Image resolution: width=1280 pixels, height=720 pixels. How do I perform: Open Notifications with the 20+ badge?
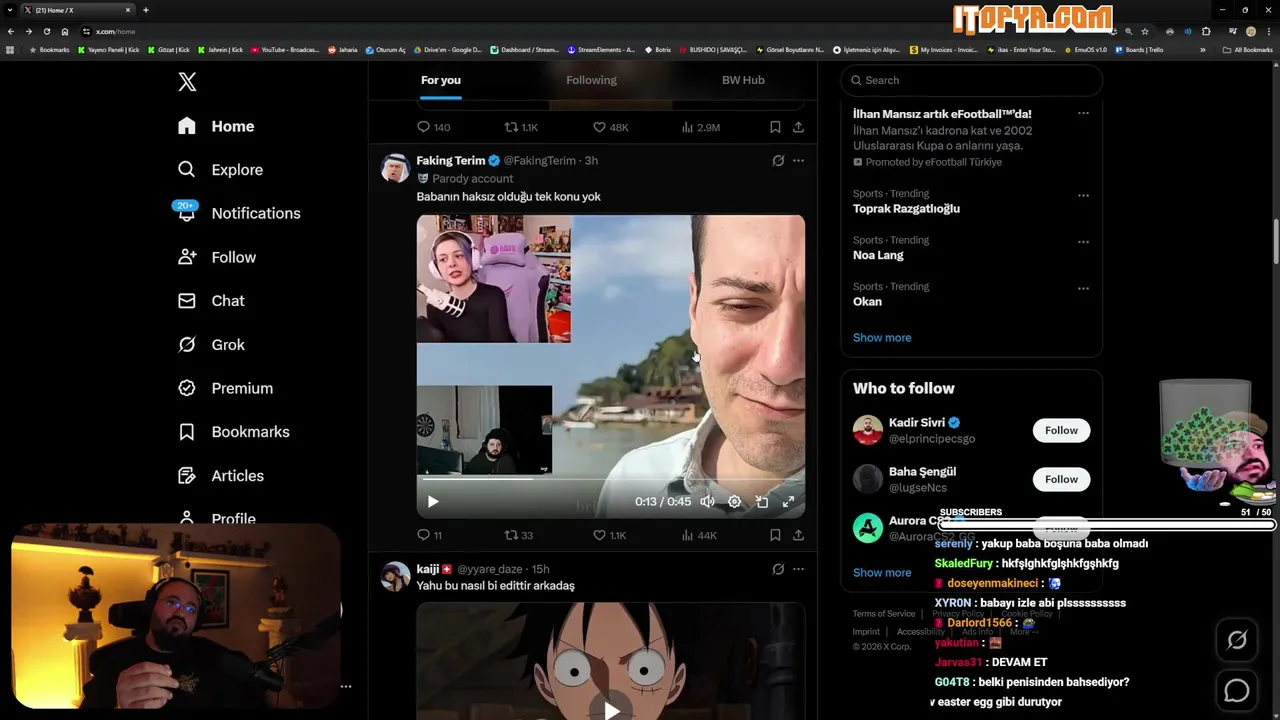(x=238, y=213)
